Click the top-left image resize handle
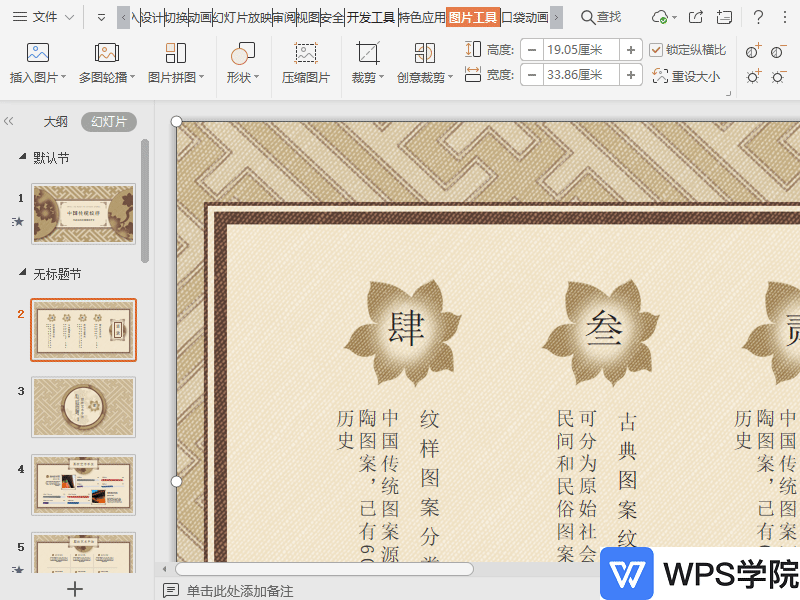Screen dimensions: 800x600 point(176,121)
